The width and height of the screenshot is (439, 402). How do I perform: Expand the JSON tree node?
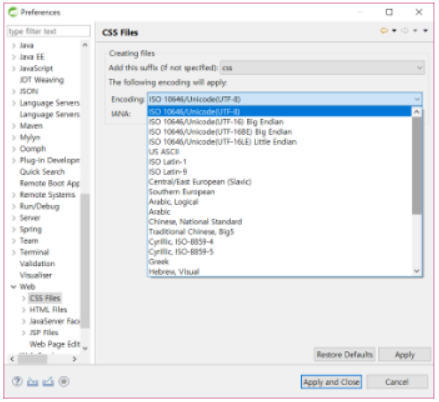[x=14, y=91]
